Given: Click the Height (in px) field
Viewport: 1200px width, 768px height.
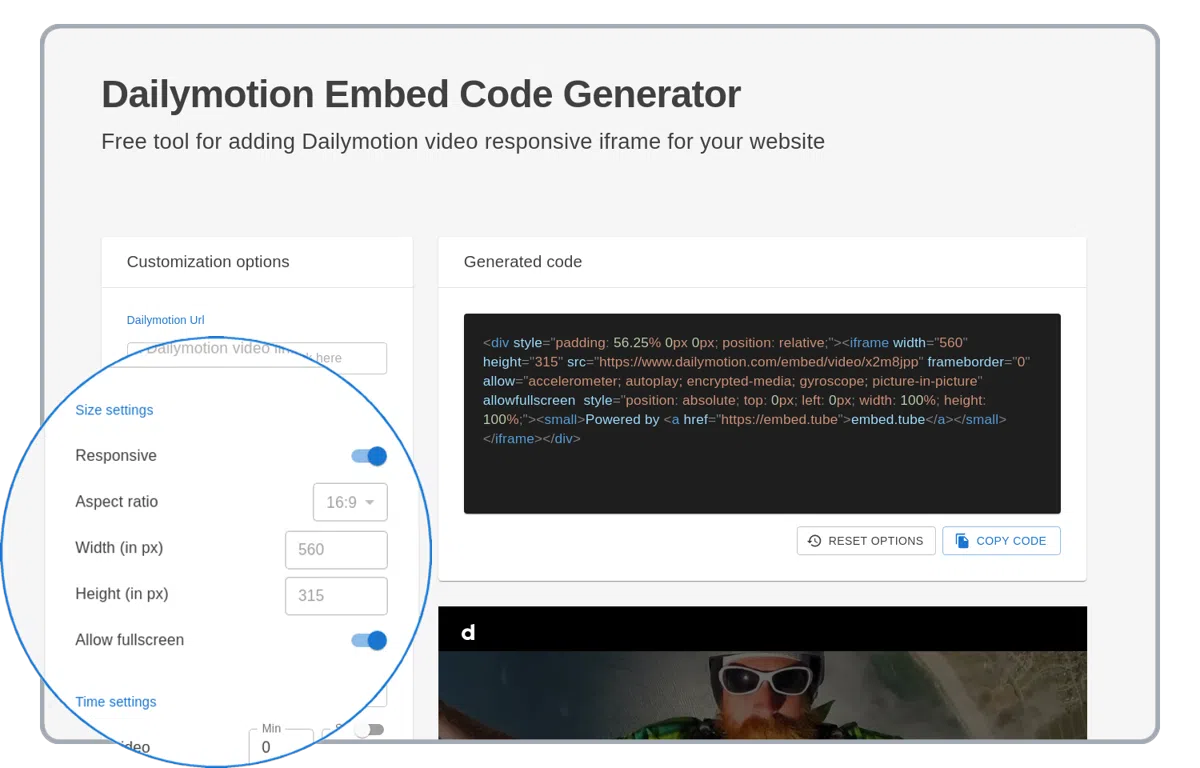Looking at the screenshot, I should [x=336, y=596].
